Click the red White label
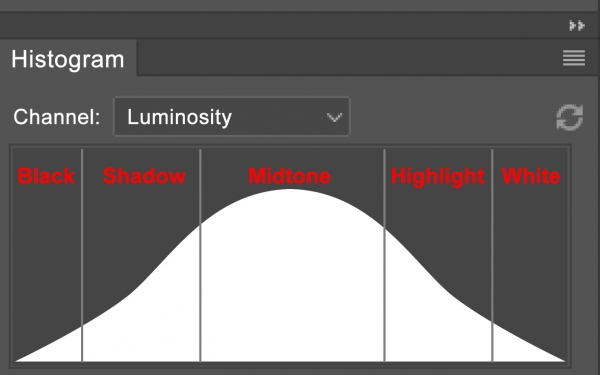Viewport: 600px width, 375px height. point(531,176)
